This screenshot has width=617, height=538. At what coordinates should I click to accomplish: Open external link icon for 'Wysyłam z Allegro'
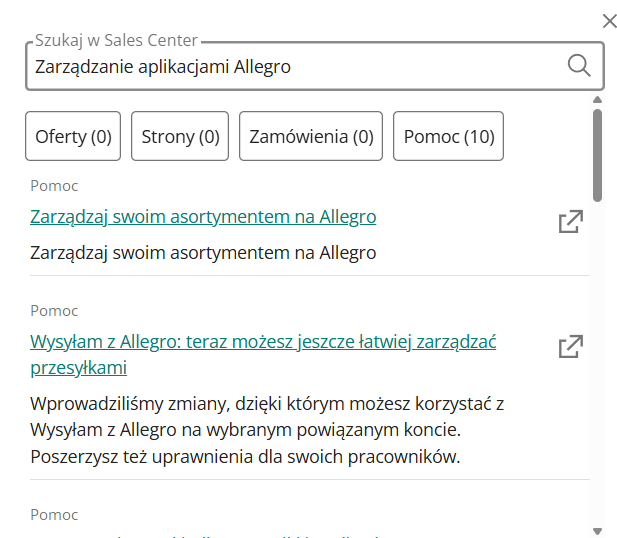[570, 347]
